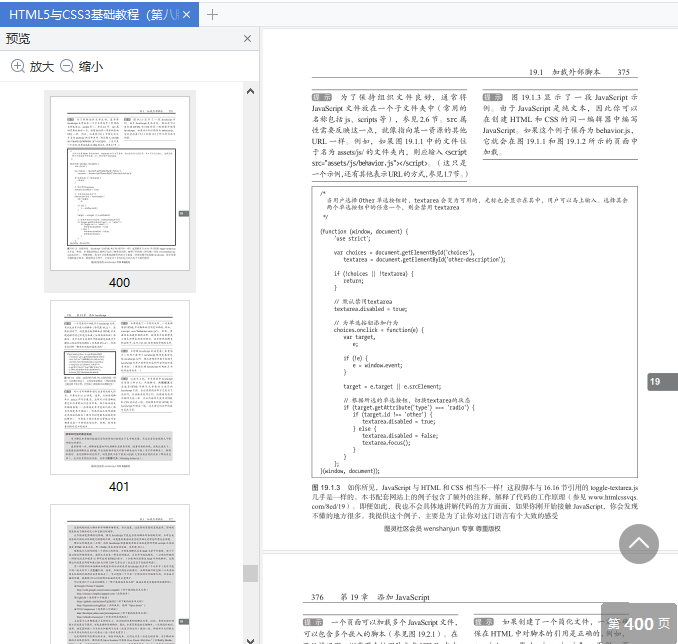Close the 预览 preview panel
The image size is (678, 644).
point(247,38)
